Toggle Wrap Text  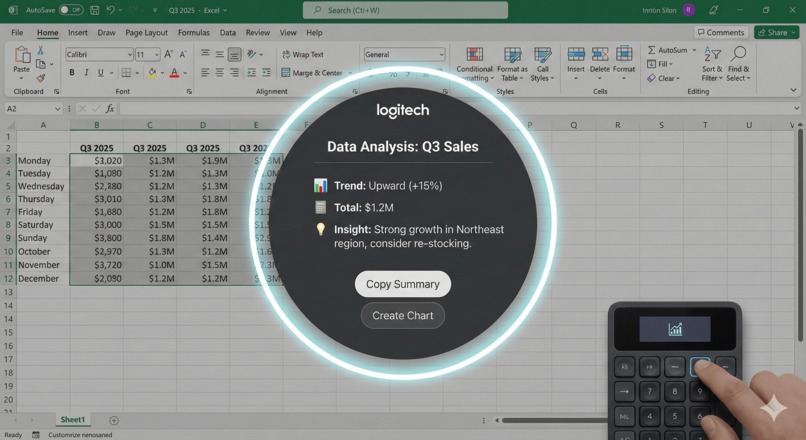(x=303, y=54)
